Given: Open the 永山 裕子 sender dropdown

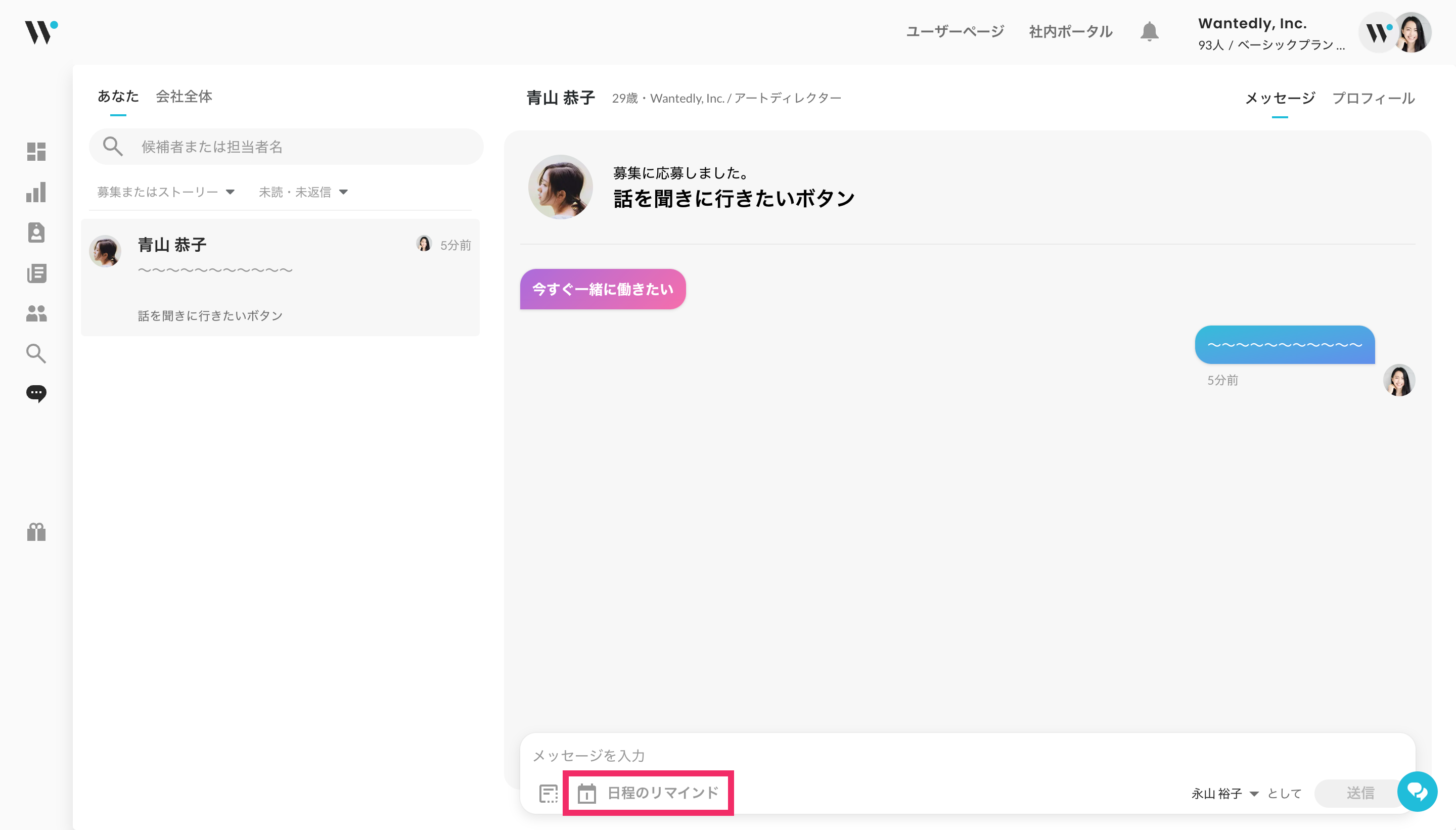Looking at the screenshot, I should click(x=1224, y=794).
